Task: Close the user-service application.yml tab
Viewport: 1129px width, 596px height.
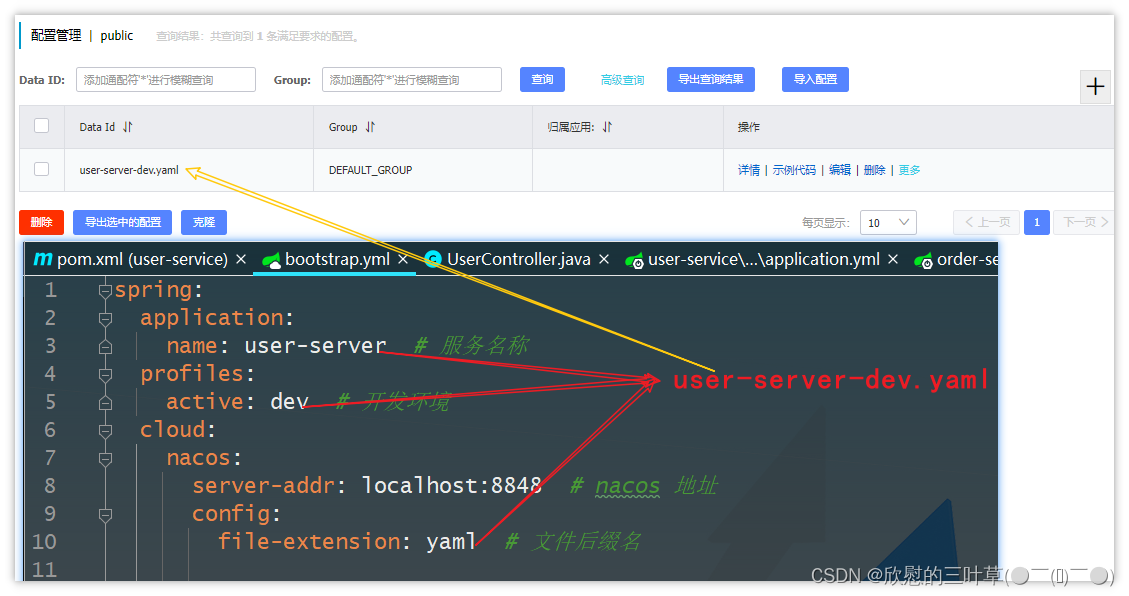Action: [893, 259]
